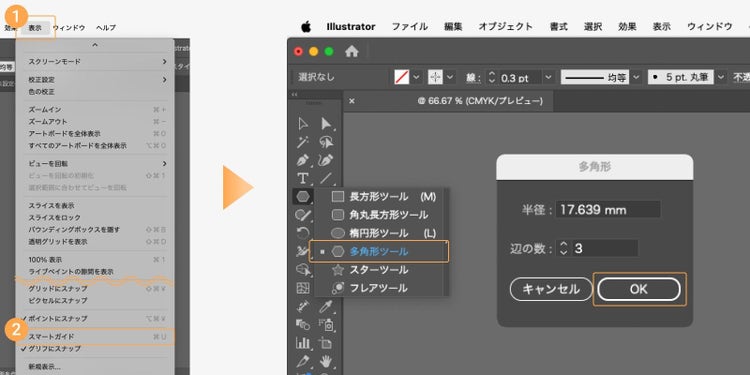The image size is (750, 375).
Task: Click the stroke weight stepper arrows
Action: coord(492,77)
